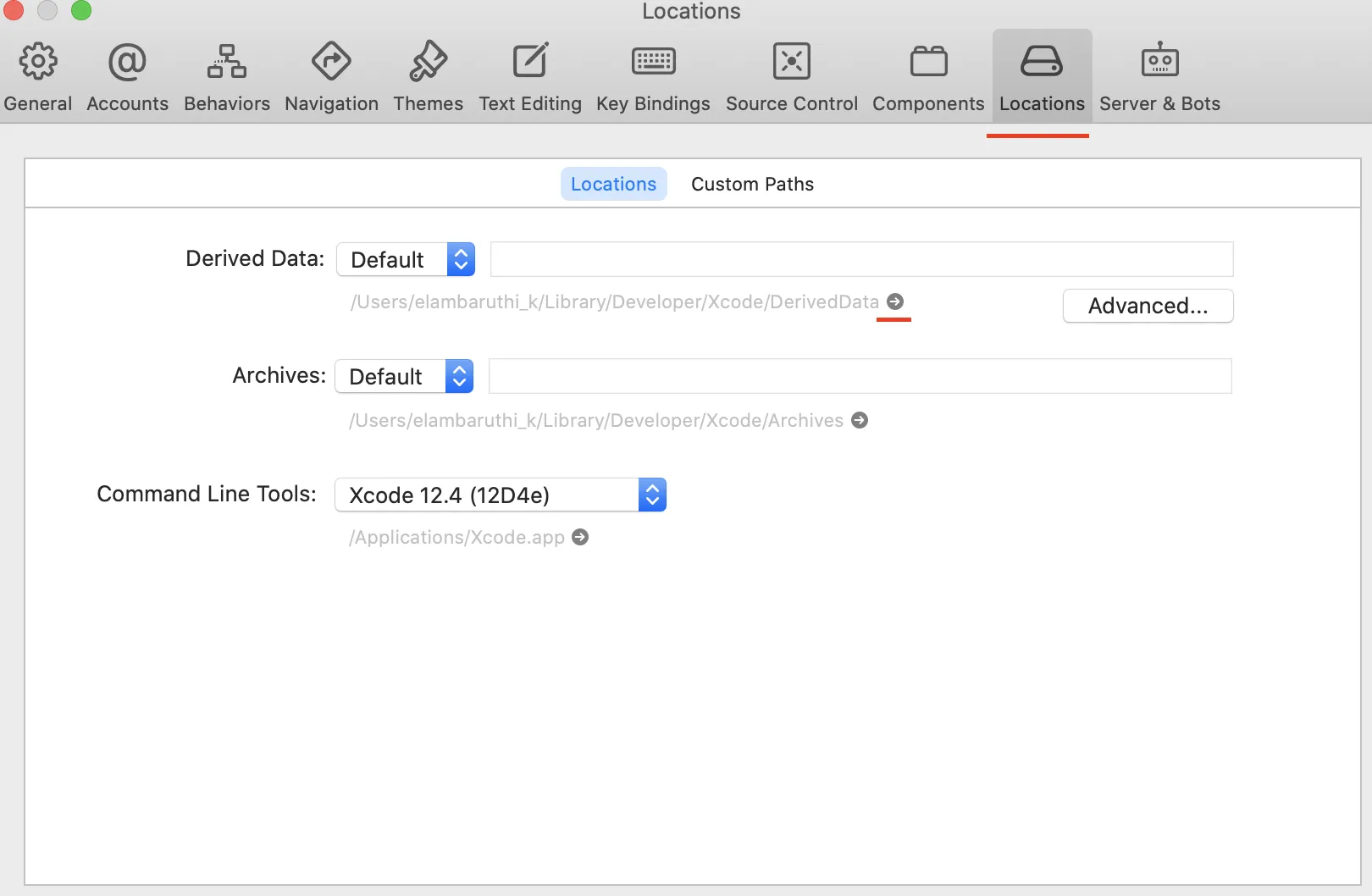The width and height of the screenshot is (1372, 896).
Task: Open the Key Bindings keyboard icon
Action: click(654, 61)
